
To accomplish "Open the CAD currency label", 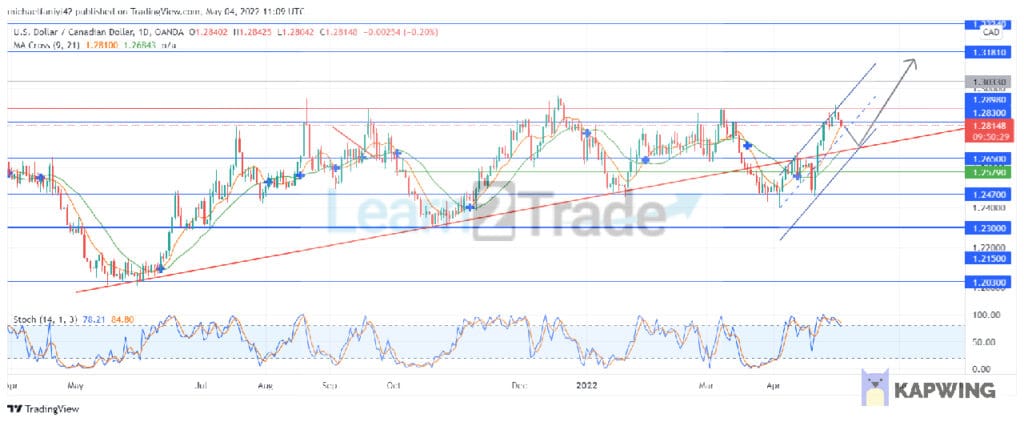I will [991, 31].
